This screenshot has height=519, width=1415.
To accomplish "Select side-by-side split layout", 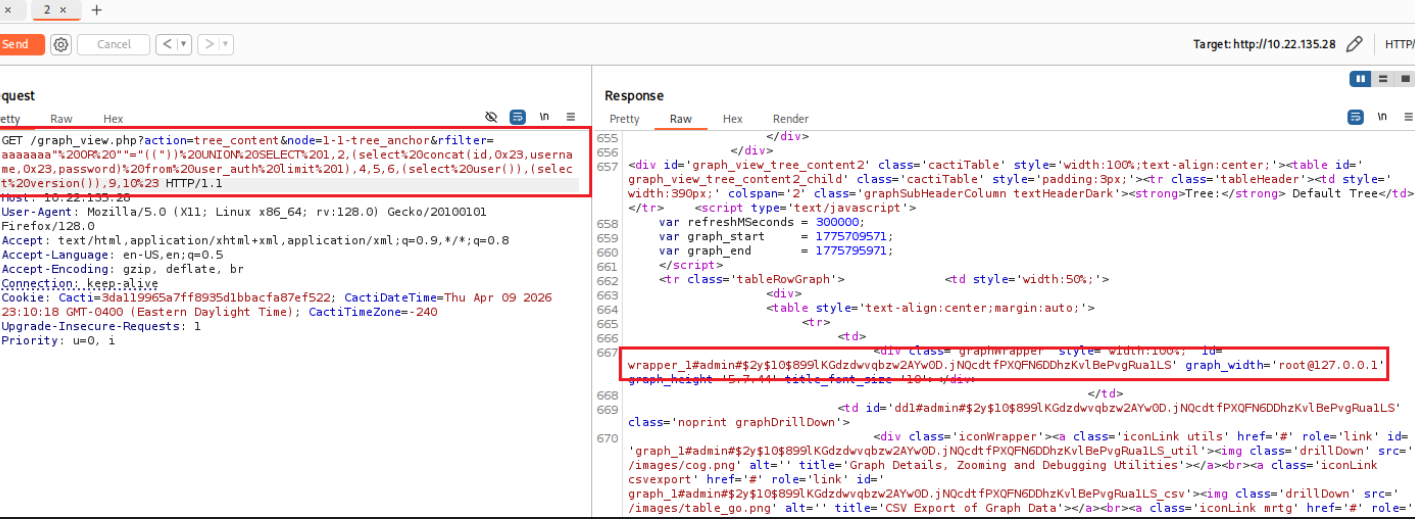I will click(x=1361, y=78).
